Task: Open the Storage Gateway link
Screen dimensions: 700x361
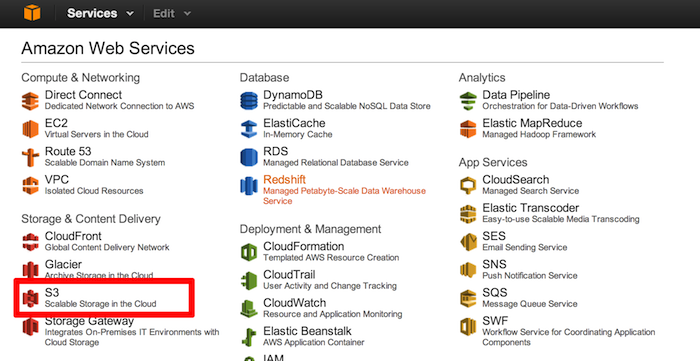Action: coord(89,321)
